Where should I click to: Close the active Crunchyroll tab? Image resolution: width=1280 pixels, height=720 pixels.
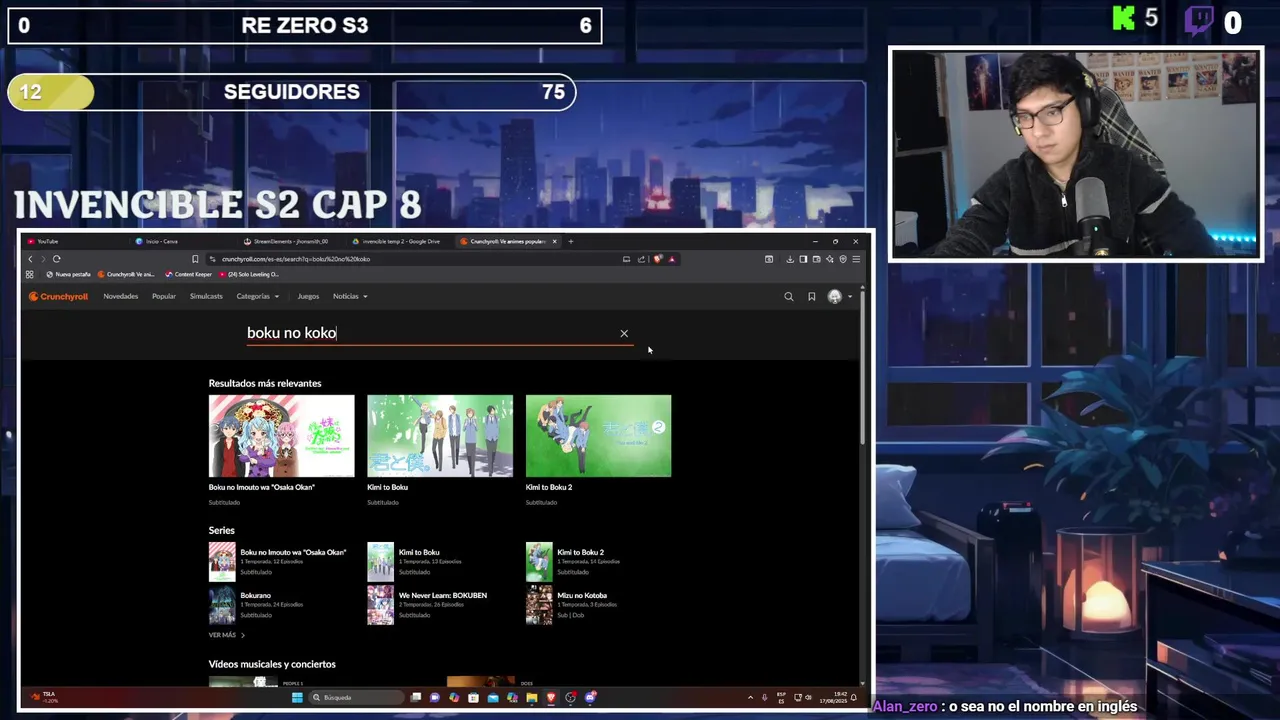554,241
